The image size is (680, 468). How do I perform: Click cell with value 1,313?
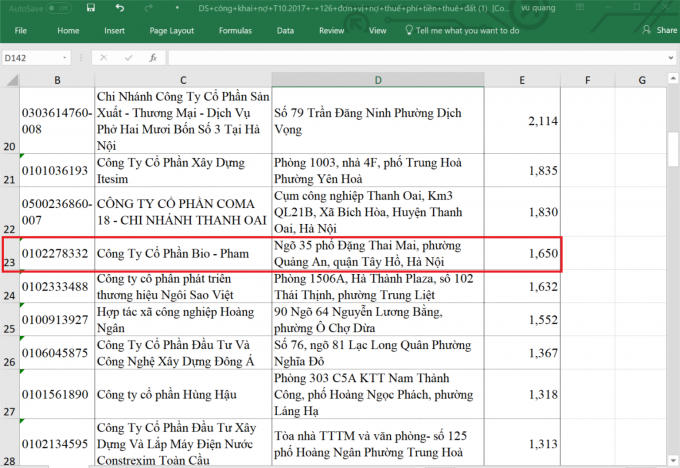point(522,443)
